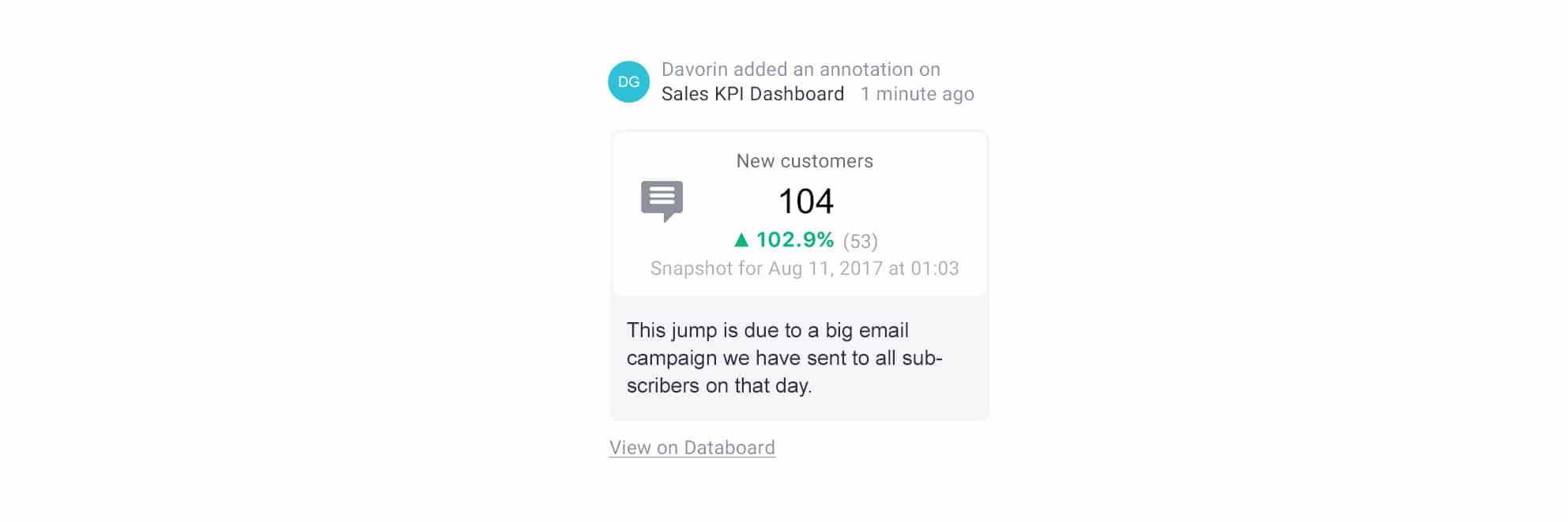The image size is (1568, 522).
Task: Click the "scribers on that day" line
Action: [x=719, y=385]
